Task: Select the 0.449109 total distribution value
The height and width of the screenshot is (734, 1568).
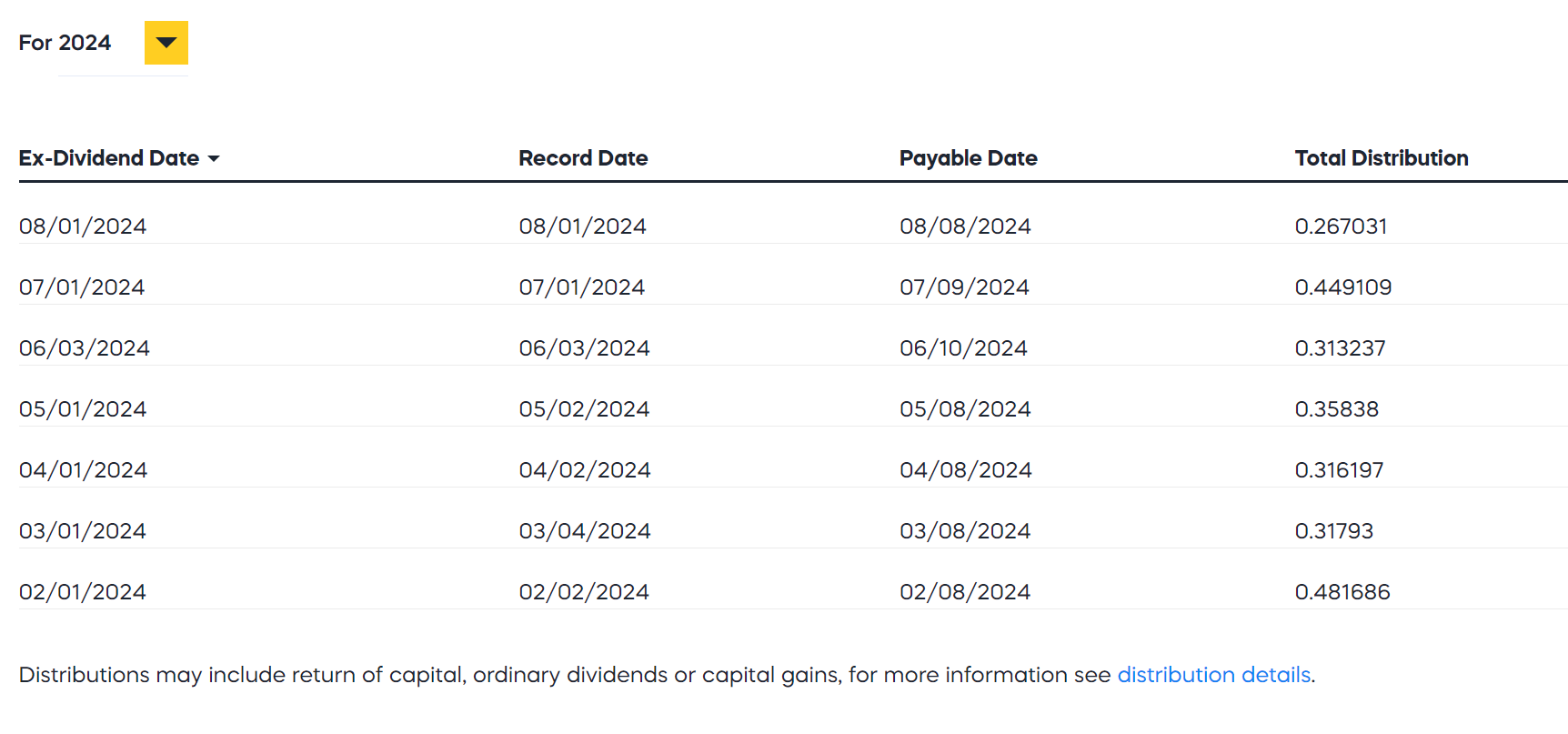Action: pyautogui.click(x=1342, y=287)
